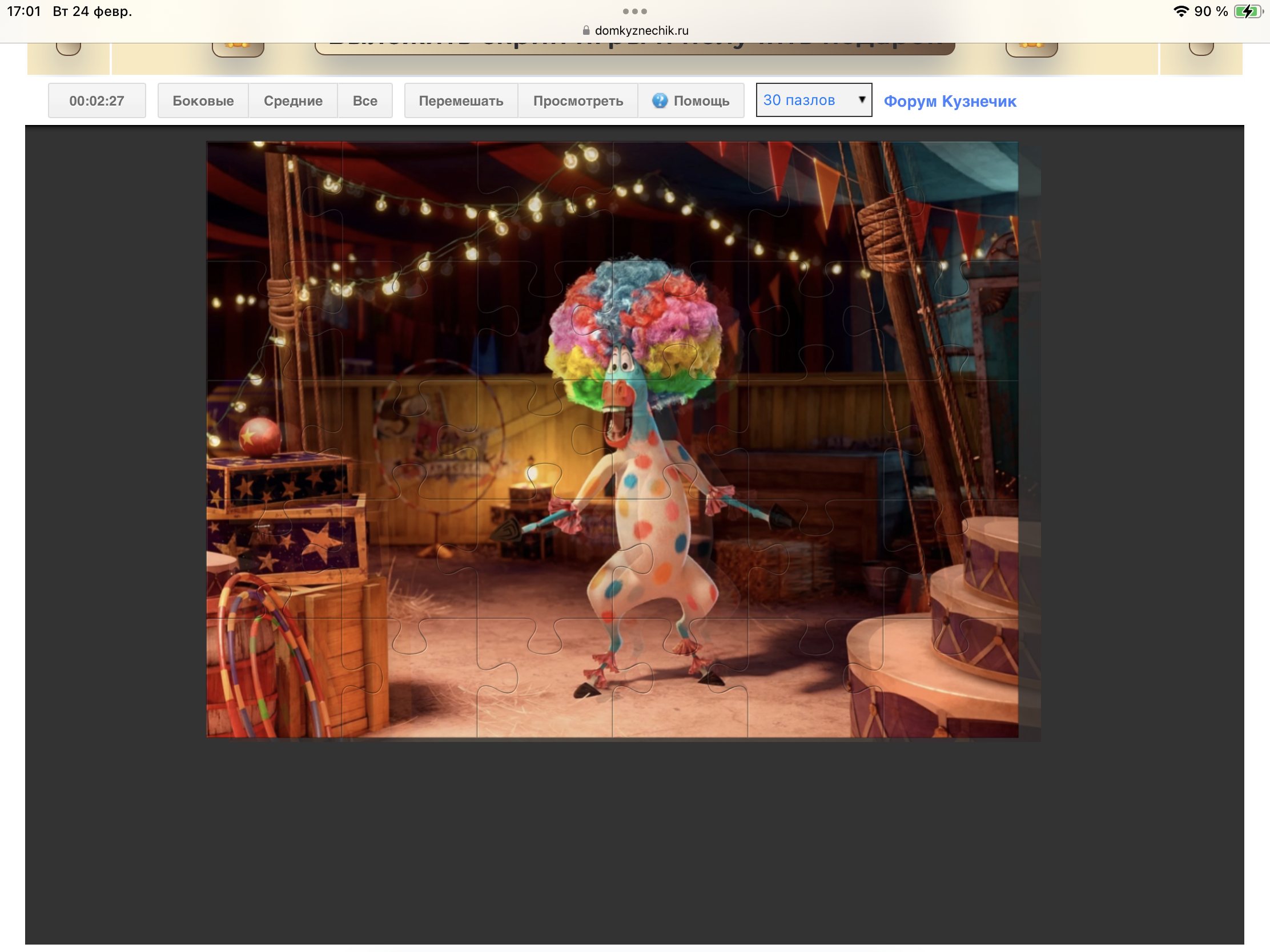Screen dimensions: 1270x952
Task: Click the 00:02:27 timer button
Action: click(x=97, y=100)
